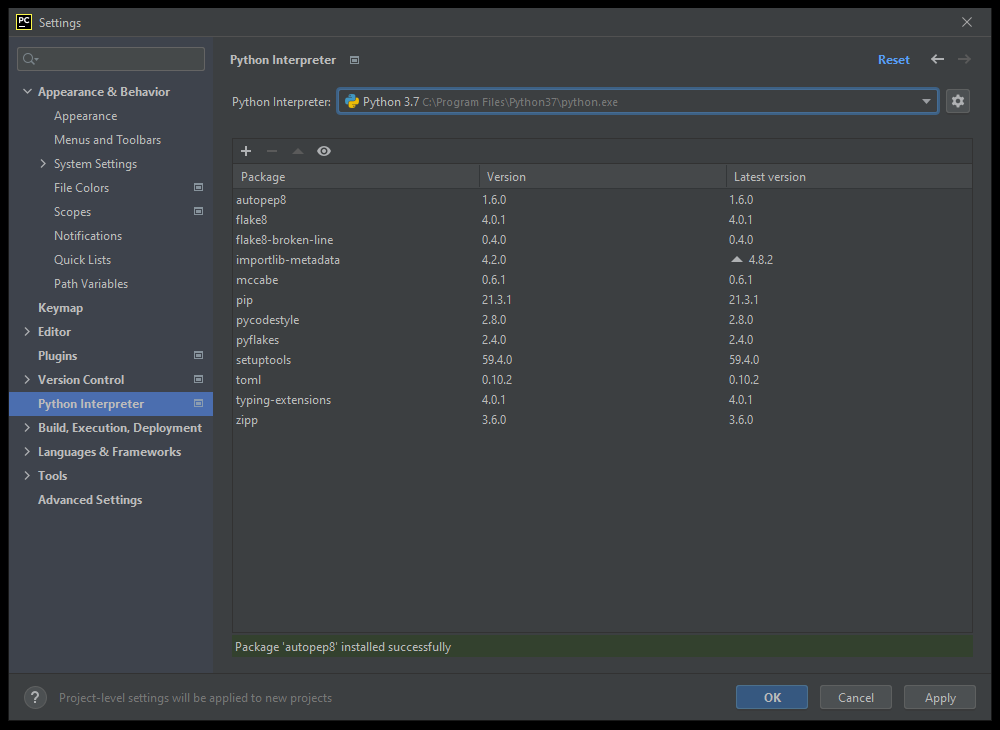Screen dimensions: 1000x730
Task: Collapse the Appearance & Behavior section
Action: (x=27, y=92)
